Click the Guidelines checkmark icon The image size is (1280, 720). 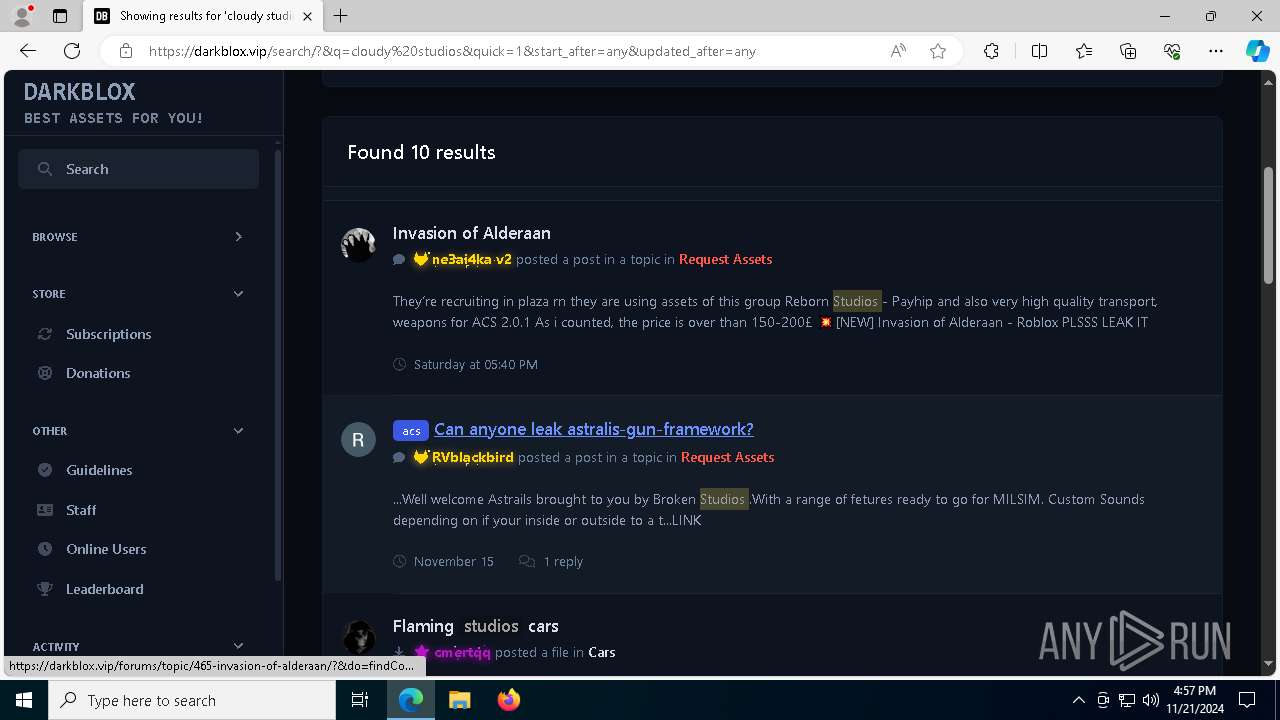pyautogui.click(x=44, y=470)
